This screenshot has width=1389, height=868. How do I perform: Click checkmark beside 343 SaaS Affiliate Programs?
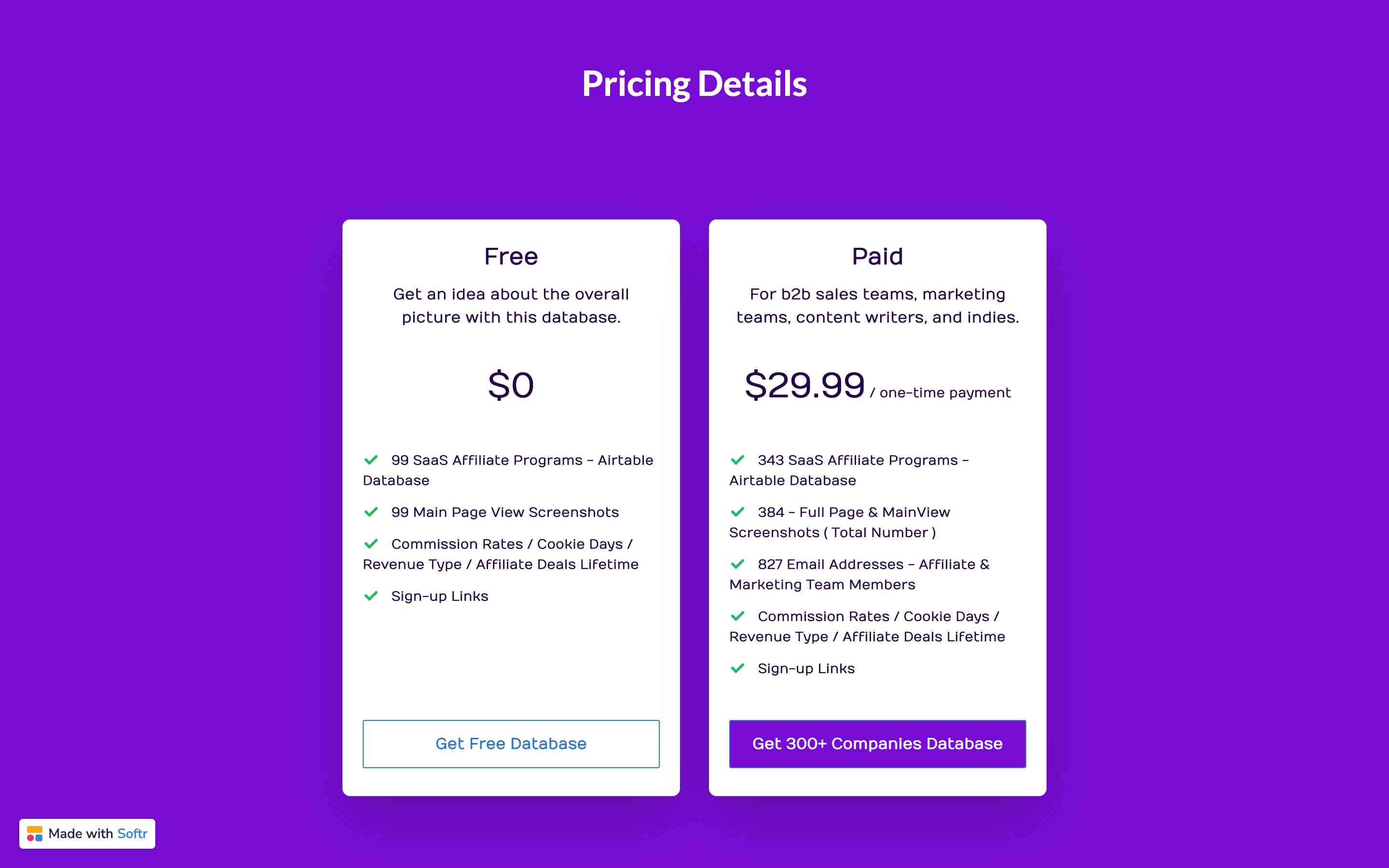click(x=737, y=460)
